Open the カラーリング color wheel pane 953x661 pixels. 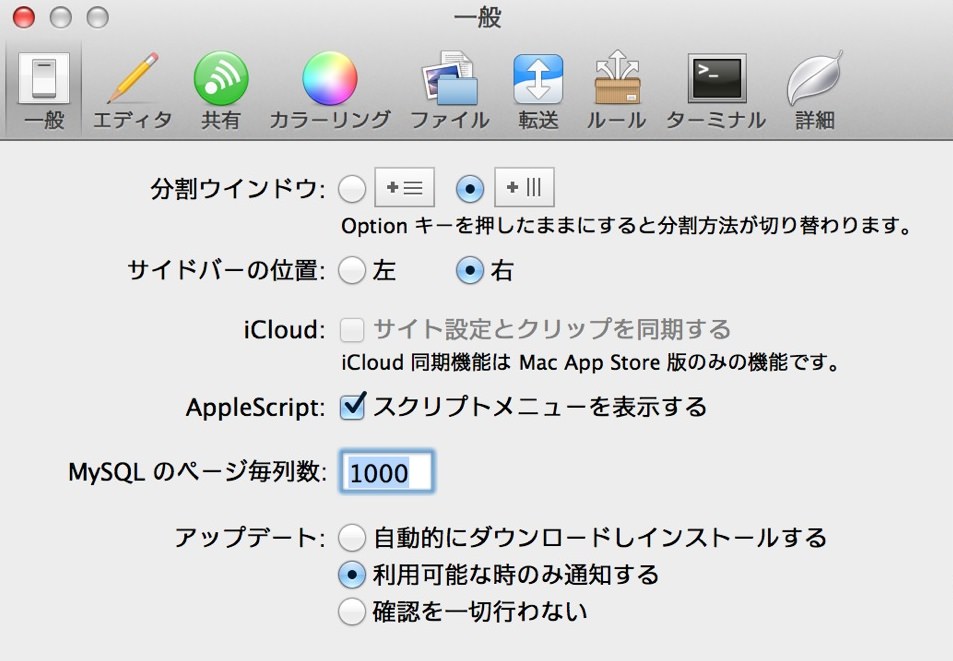(329, 90)
